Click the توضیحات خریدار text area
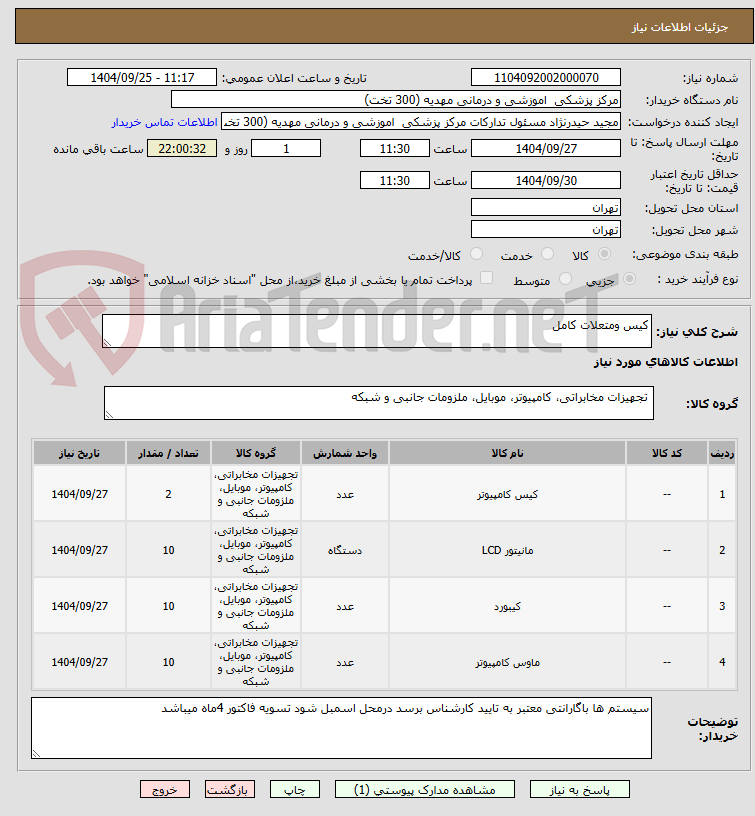Screen dimensions: 755x816 point(341,728)
